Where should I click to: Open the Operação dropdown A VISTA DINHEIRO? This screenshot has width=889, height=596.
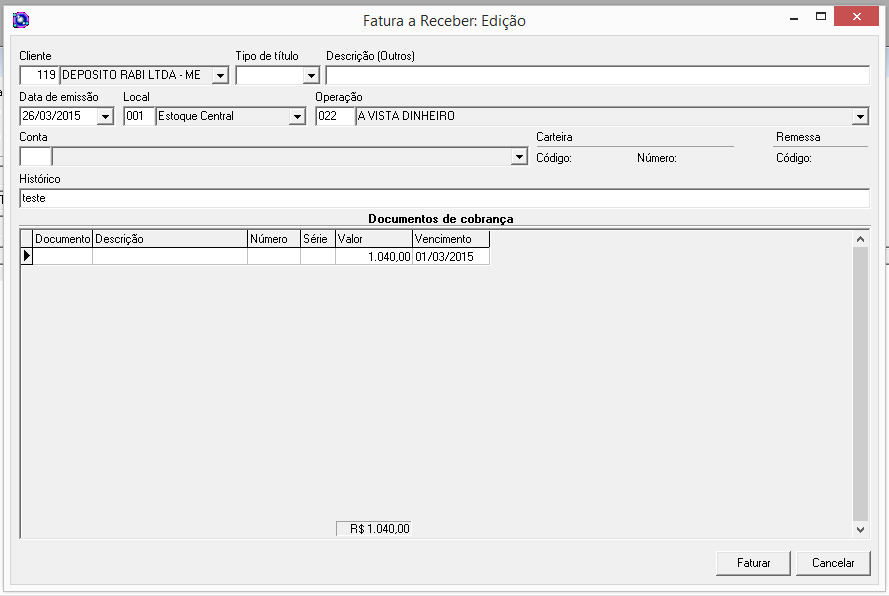point(862,116)
